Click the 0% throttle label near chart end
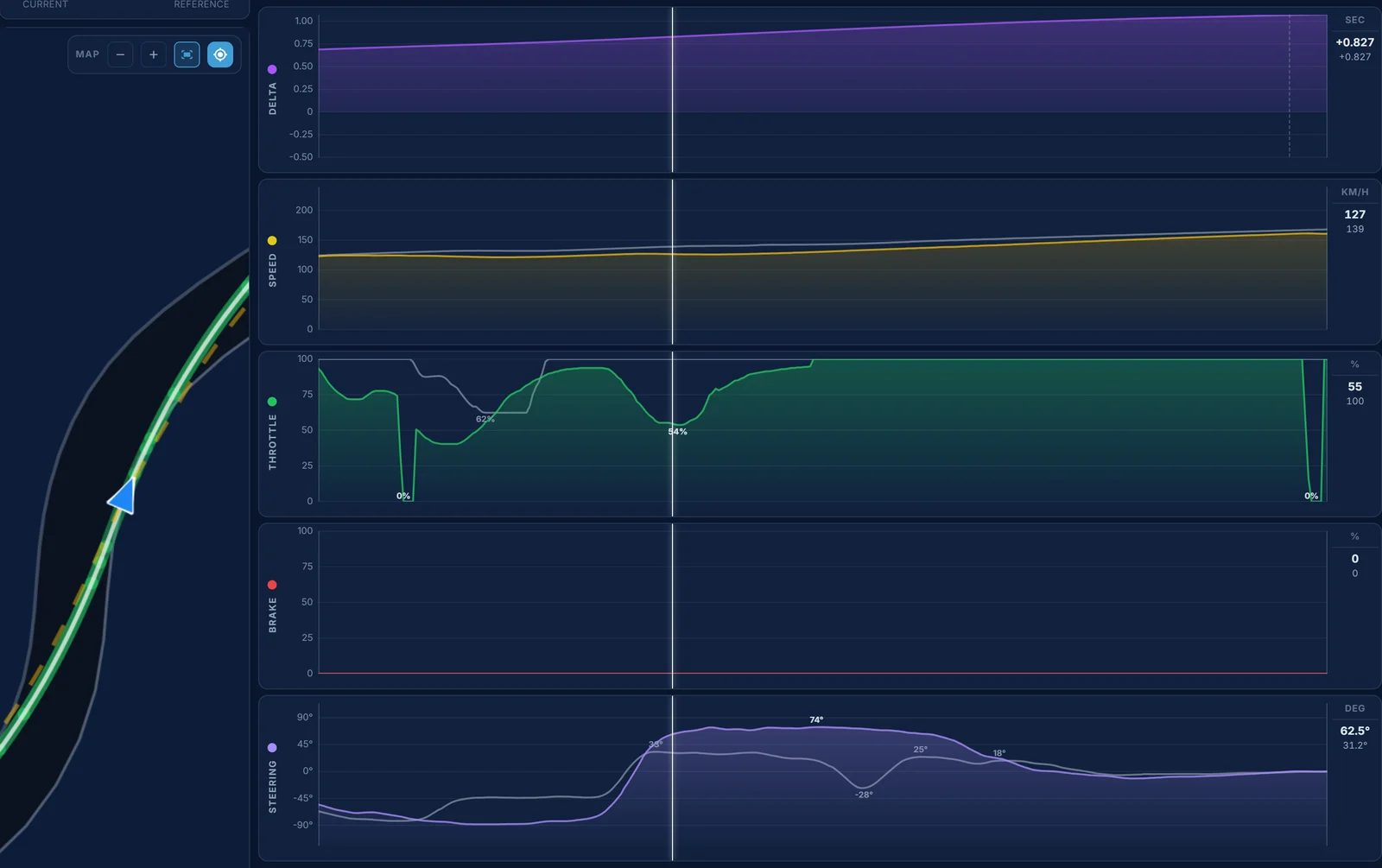The image size is (1382, 868). pos(1311,496)
